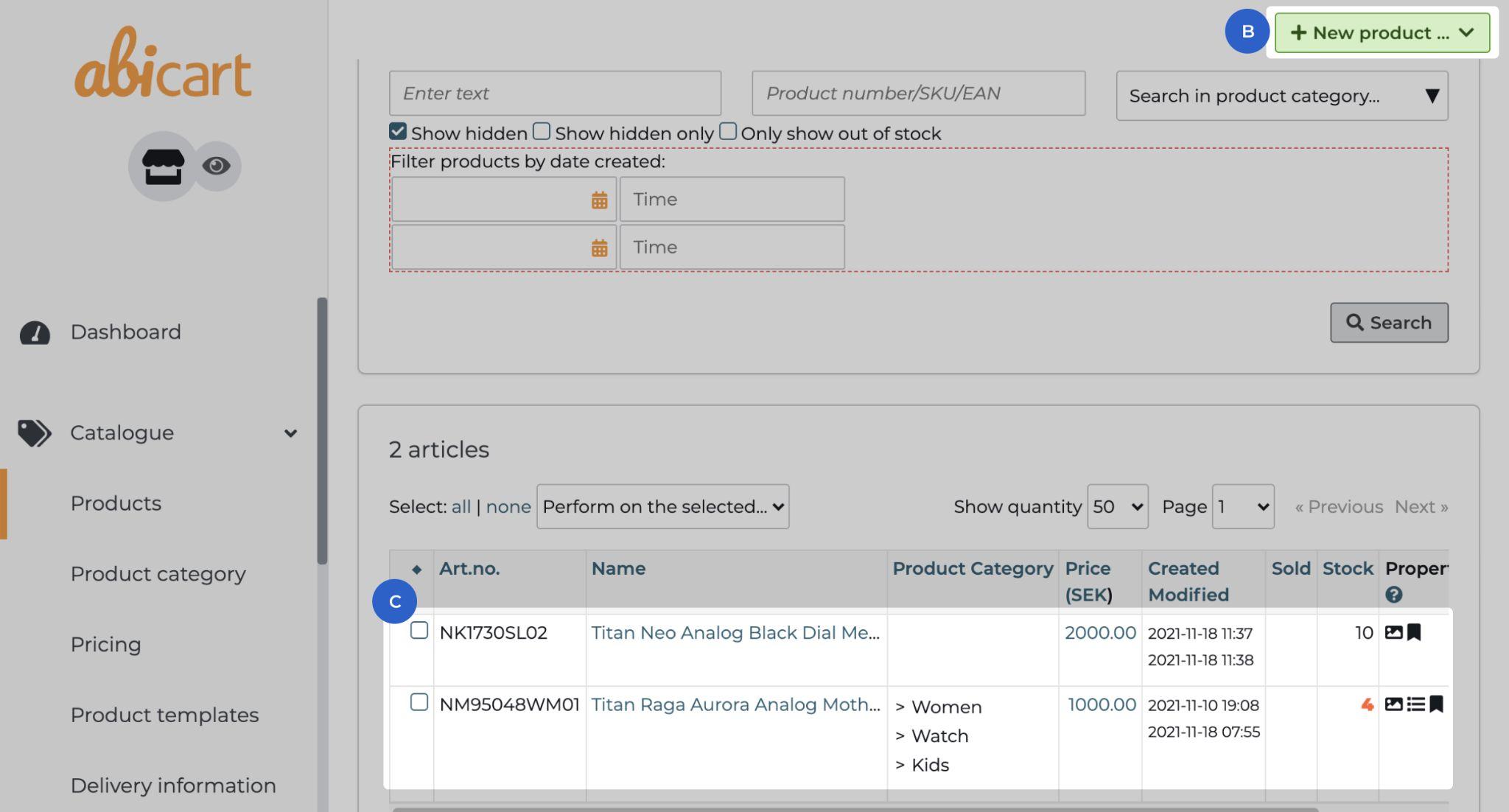Uncheck the Show hidden checkbox

pyautogui.click(x=398, y=132)
